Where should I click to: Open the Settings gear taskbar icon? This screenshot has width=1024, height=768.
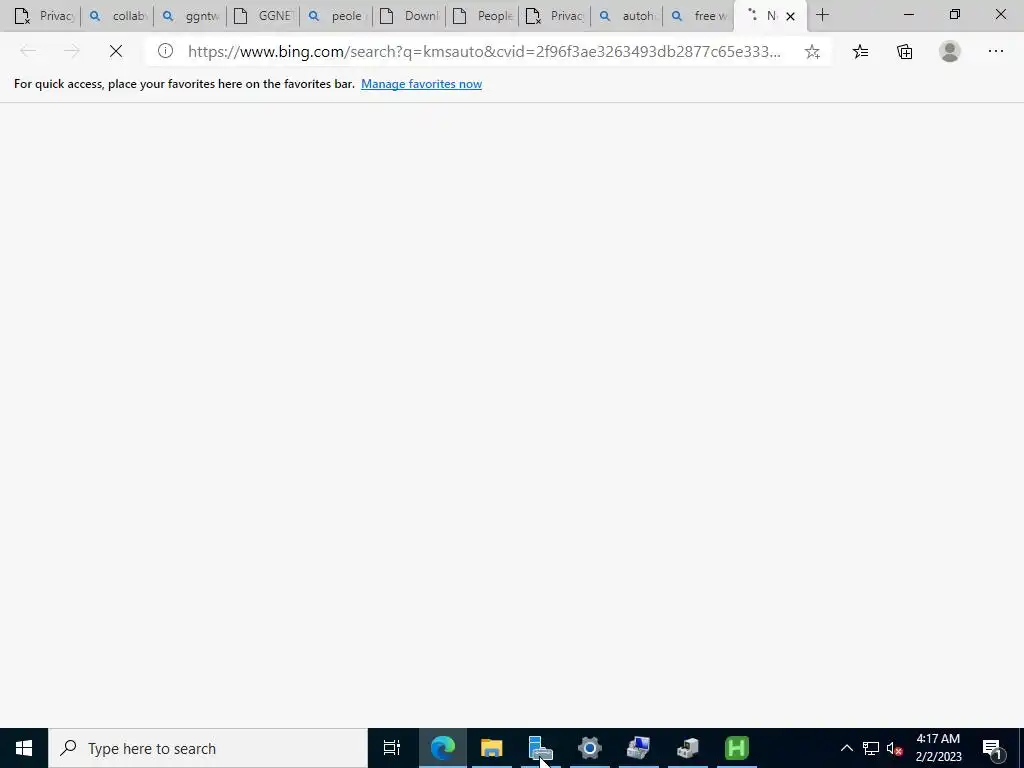point(589,748)
